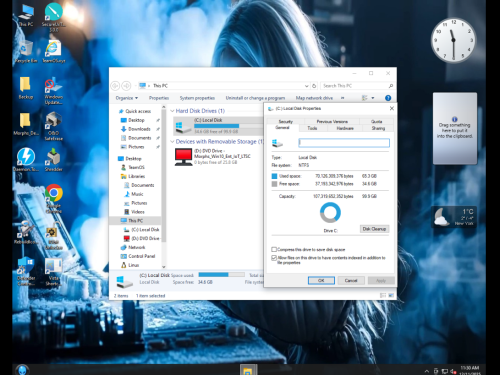
Task: Switch to the Security tab
Action: coord(286,122)
